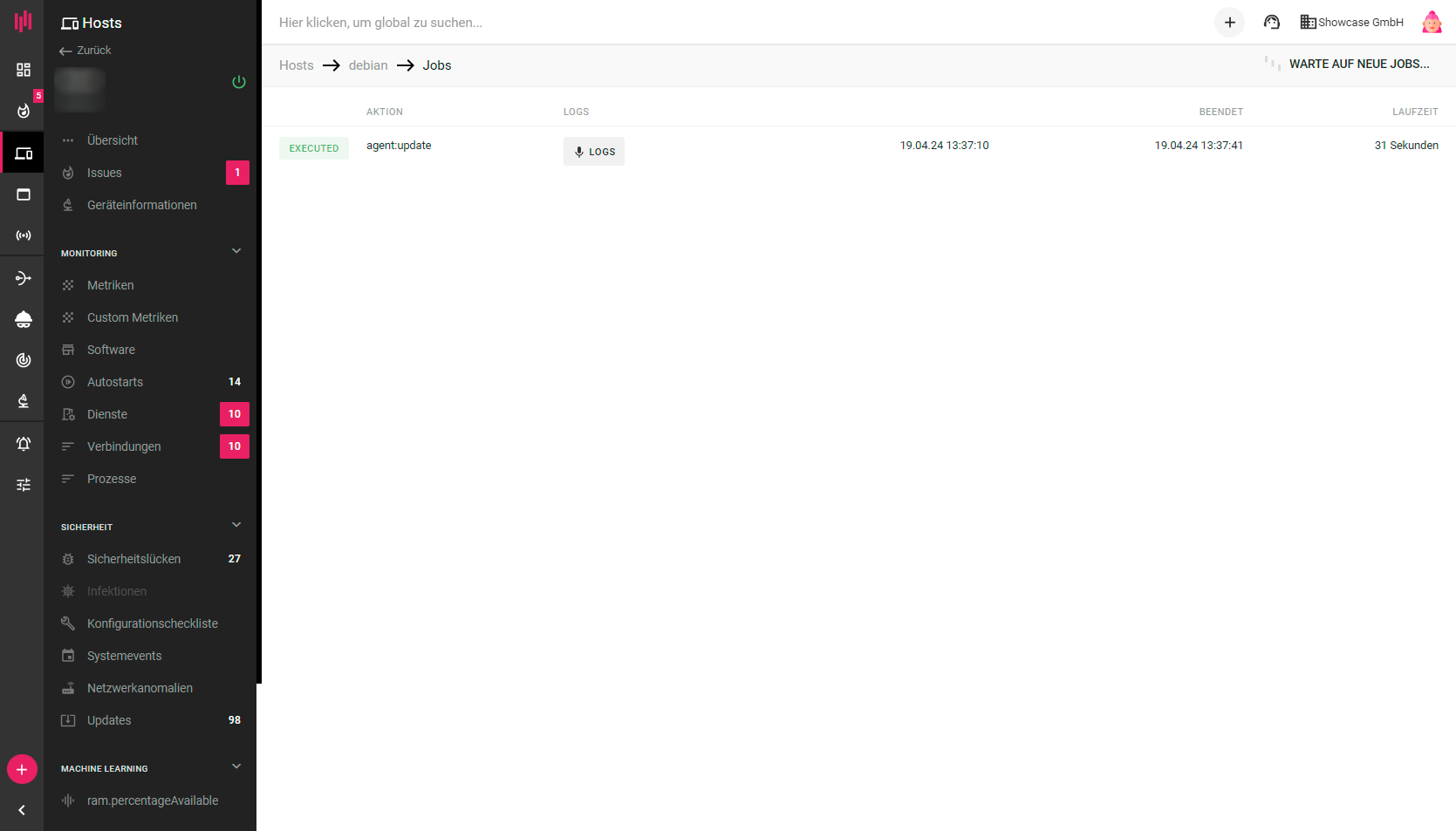Viewport: 1456px width, 831px height.
Task: Open the issues flame icon with badge 5
Action: tap(24, 111)
